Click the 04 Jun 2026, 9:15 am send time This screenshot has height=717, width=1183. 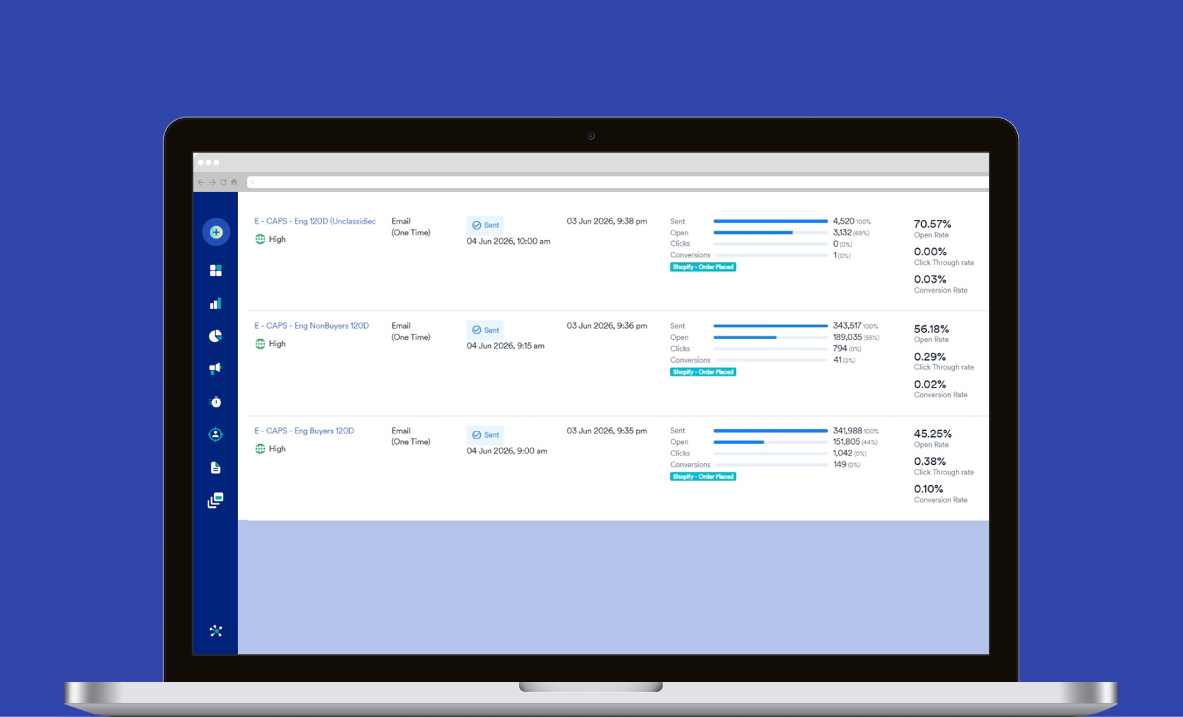pyautogui.click(x=505, y=346)
